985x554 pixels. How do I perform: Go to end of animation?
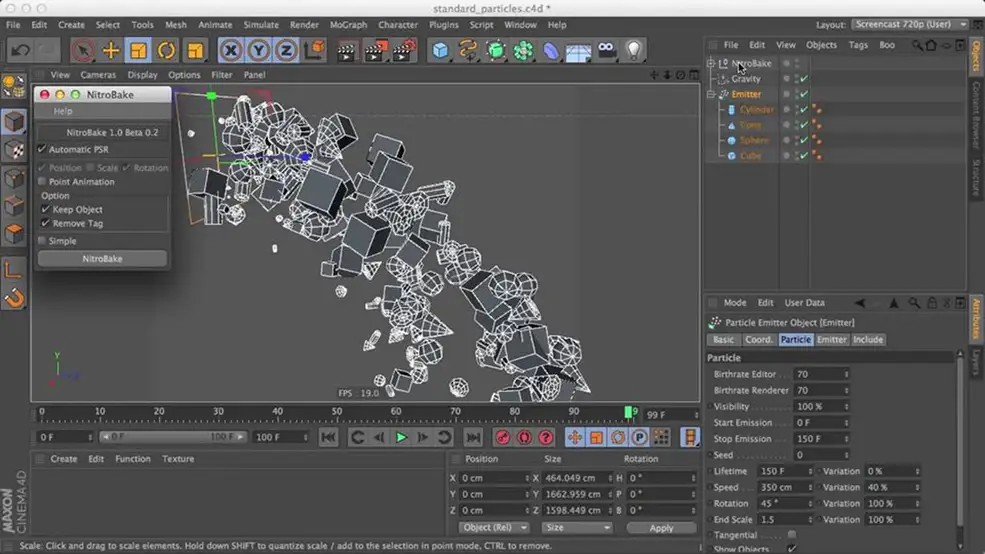(473, 437)
